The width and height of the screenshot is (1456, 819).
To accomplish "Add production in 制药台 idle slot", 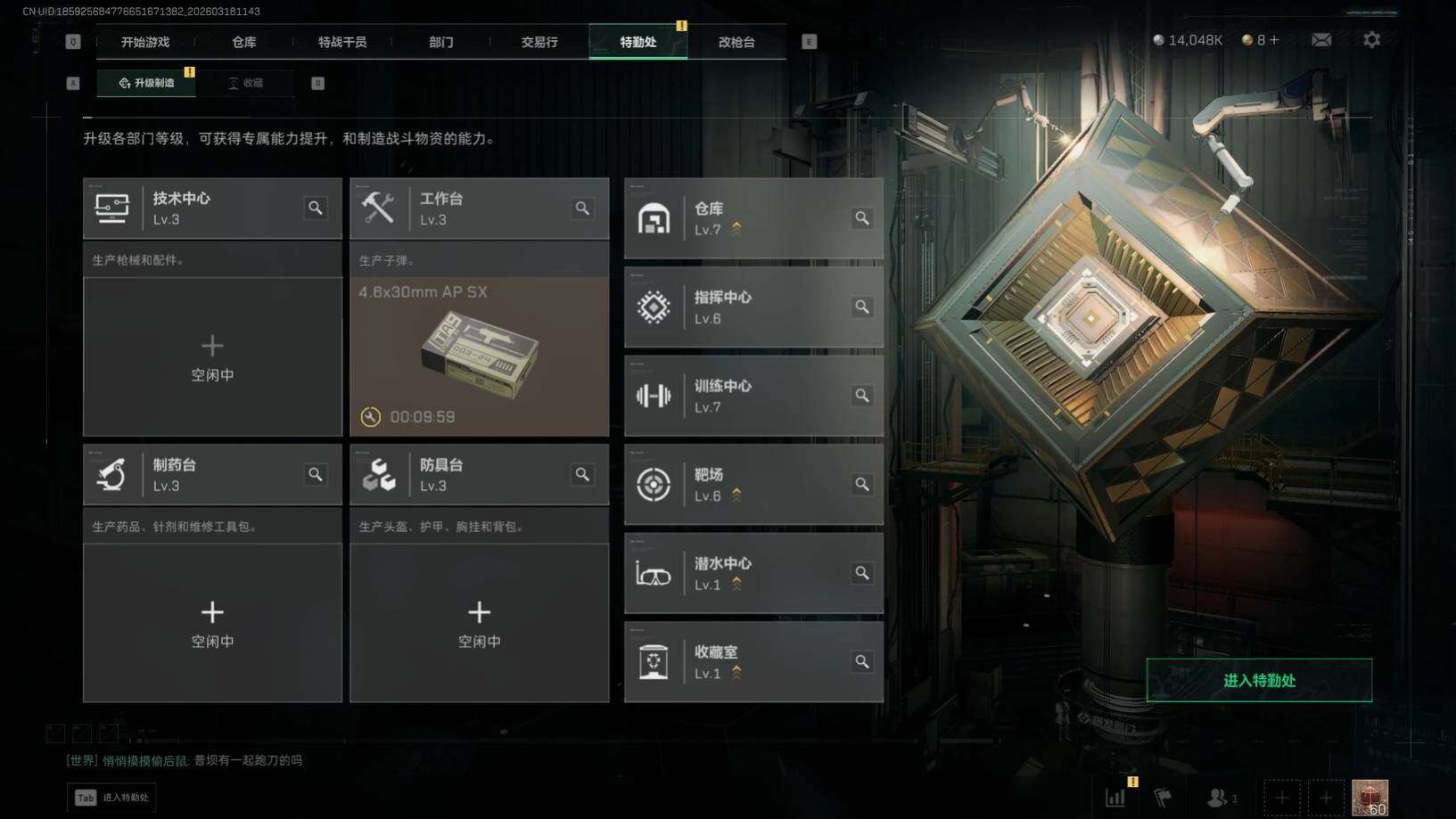I will (212, 623).
